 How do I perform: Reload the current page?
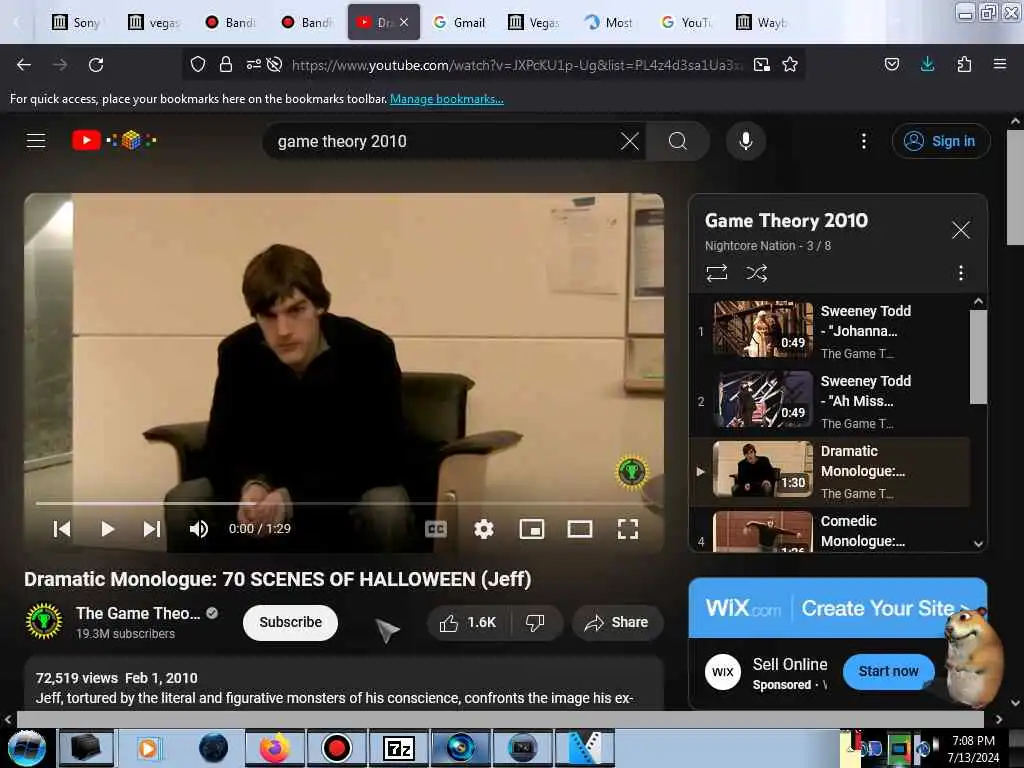(96, 65)
